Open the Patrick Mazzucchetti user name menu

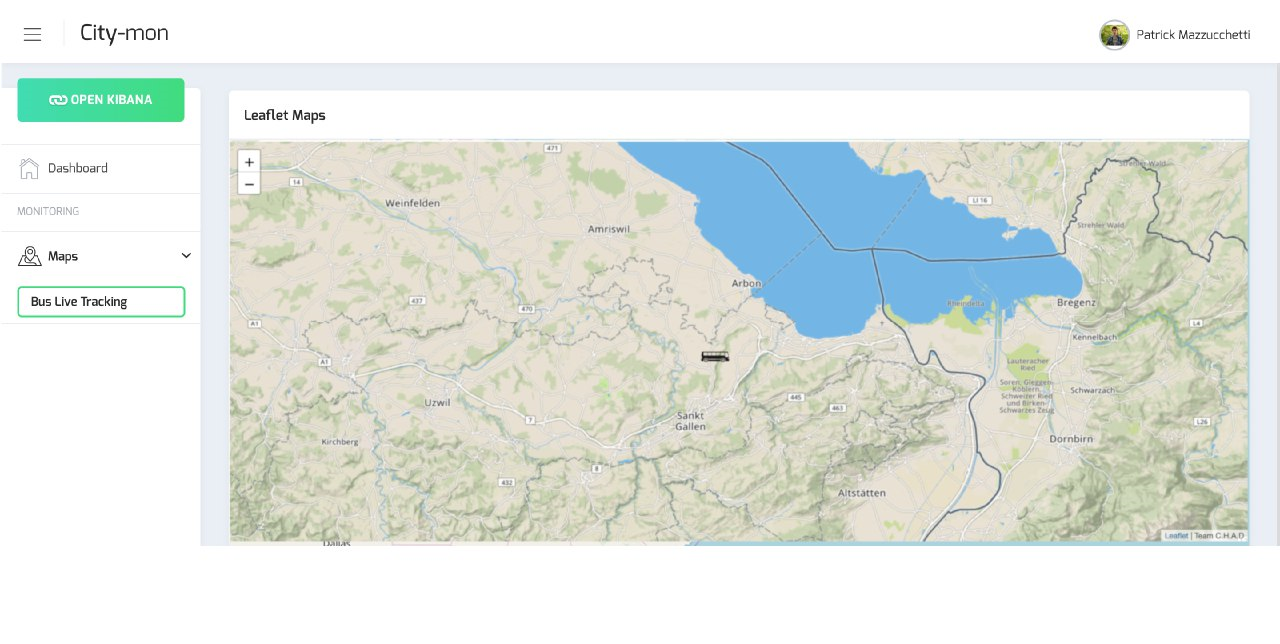point(1193,35)
